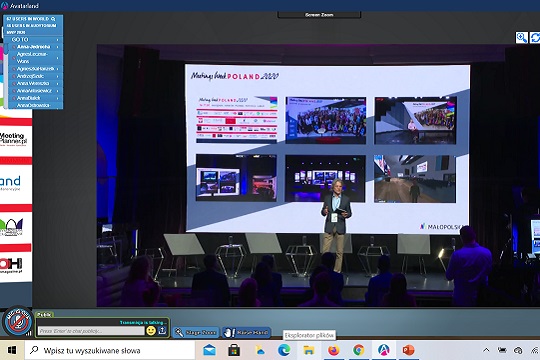The height and width of the screenshot is (360, 540).
Task: Click the user list scrollbar thumb
Action: point(6,48)
